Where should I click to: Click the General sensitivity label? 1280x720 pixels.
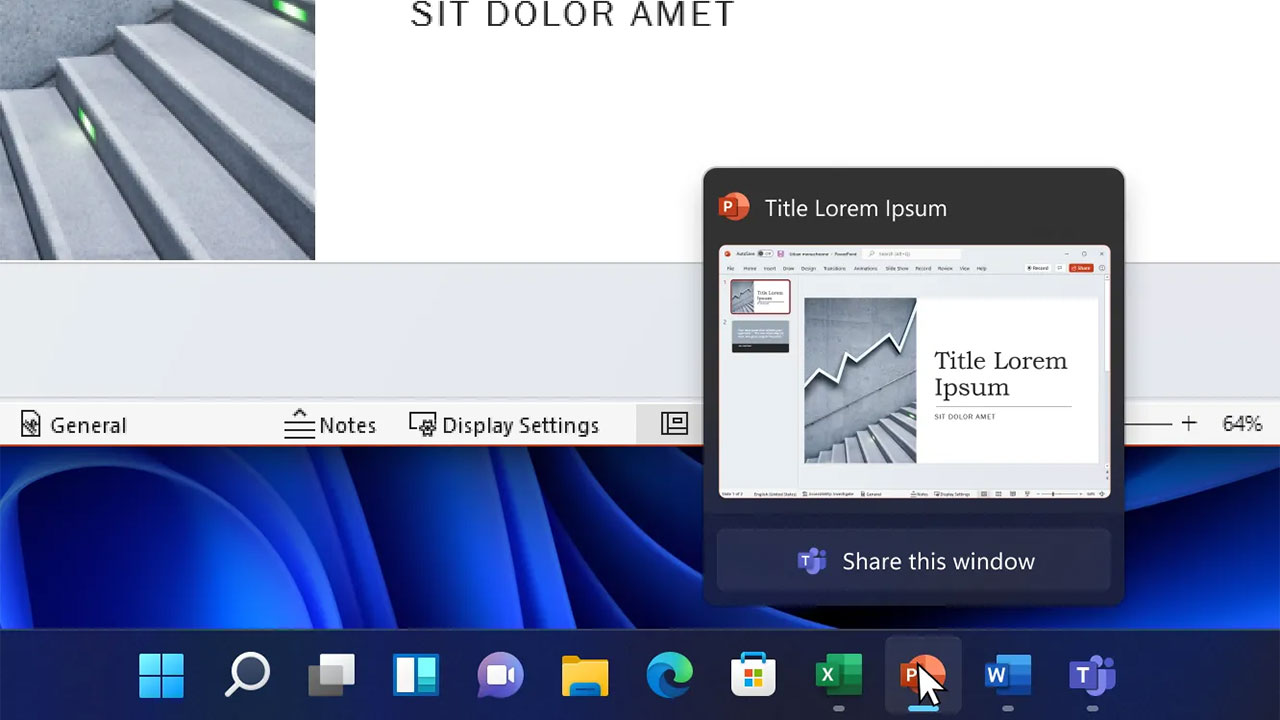coord(73,425)
